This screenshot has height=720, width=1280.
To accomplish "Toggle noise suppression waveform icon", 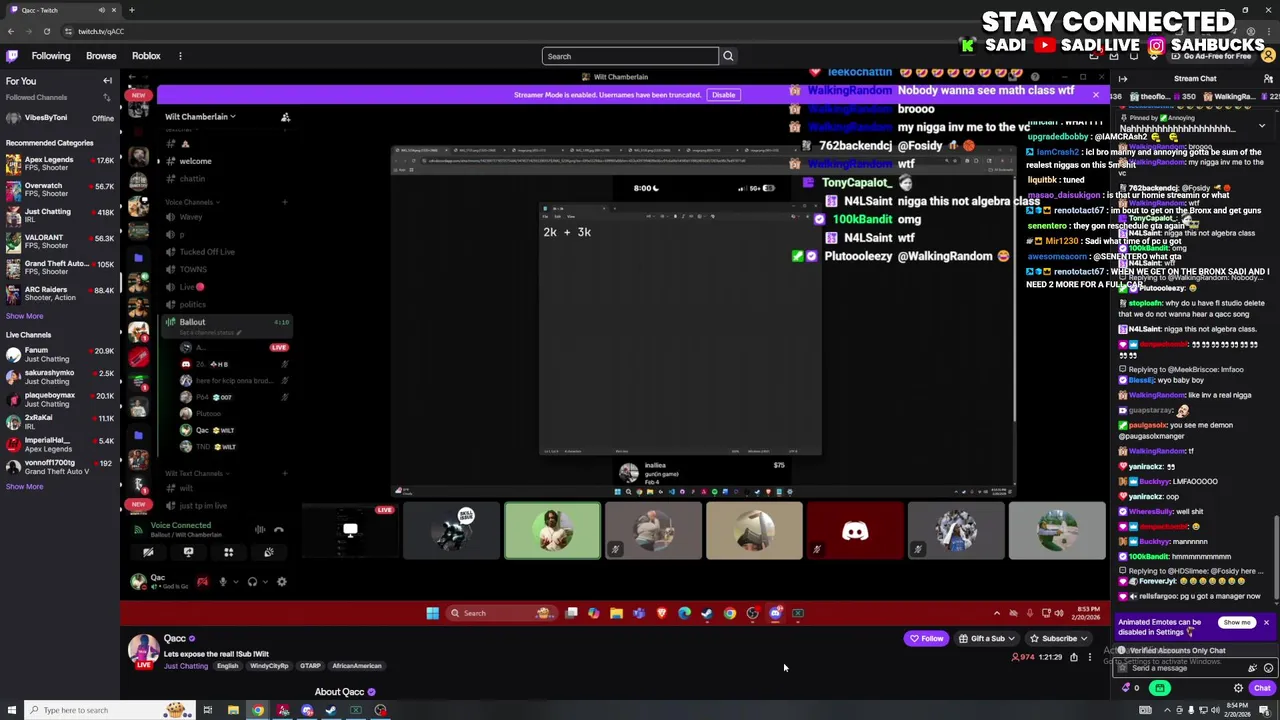I will pyautogui.click(x=260, y=530).
